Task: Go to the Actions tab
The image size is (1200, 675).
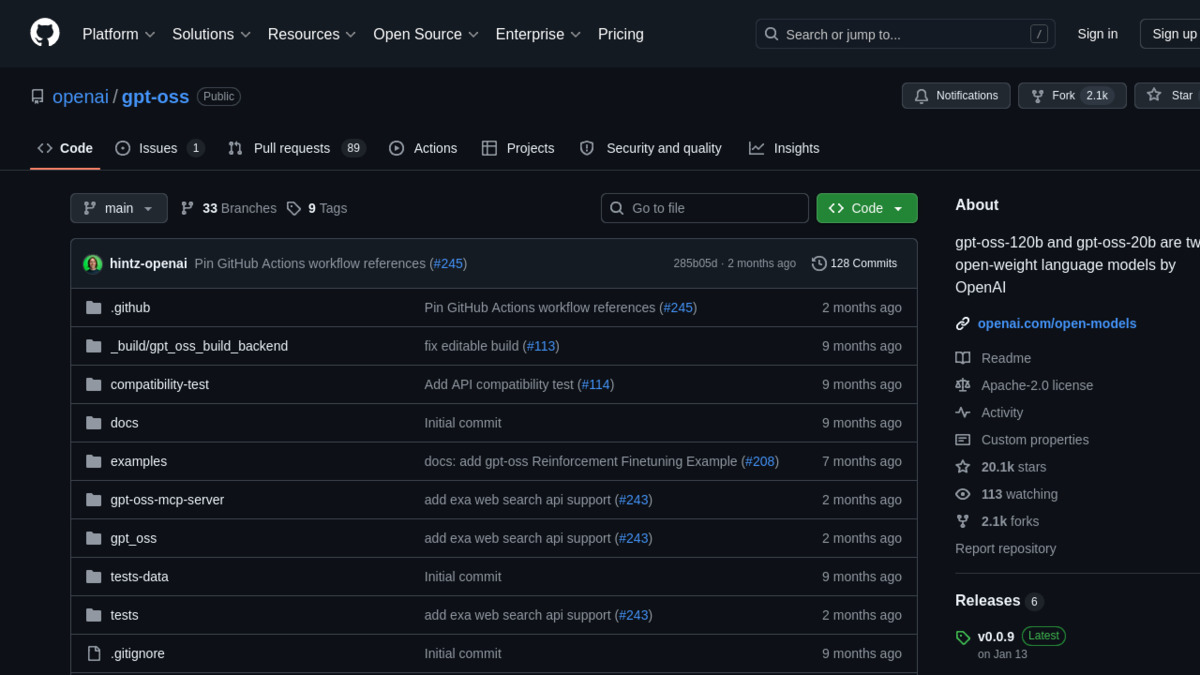Action: click(x=423, y=148)
